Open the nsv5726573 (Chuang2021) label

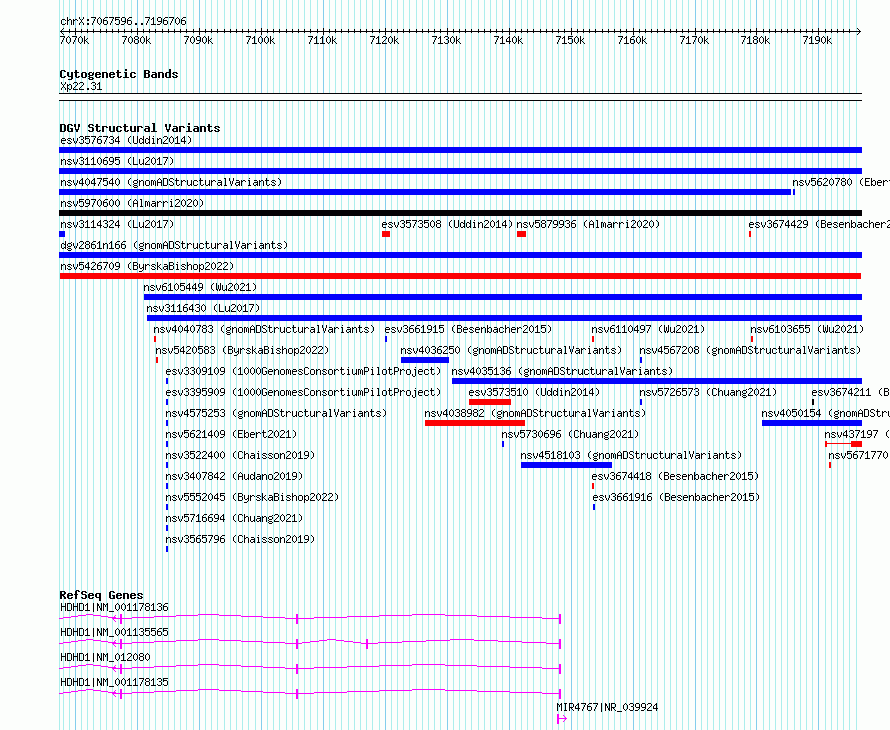click(708, 392)
